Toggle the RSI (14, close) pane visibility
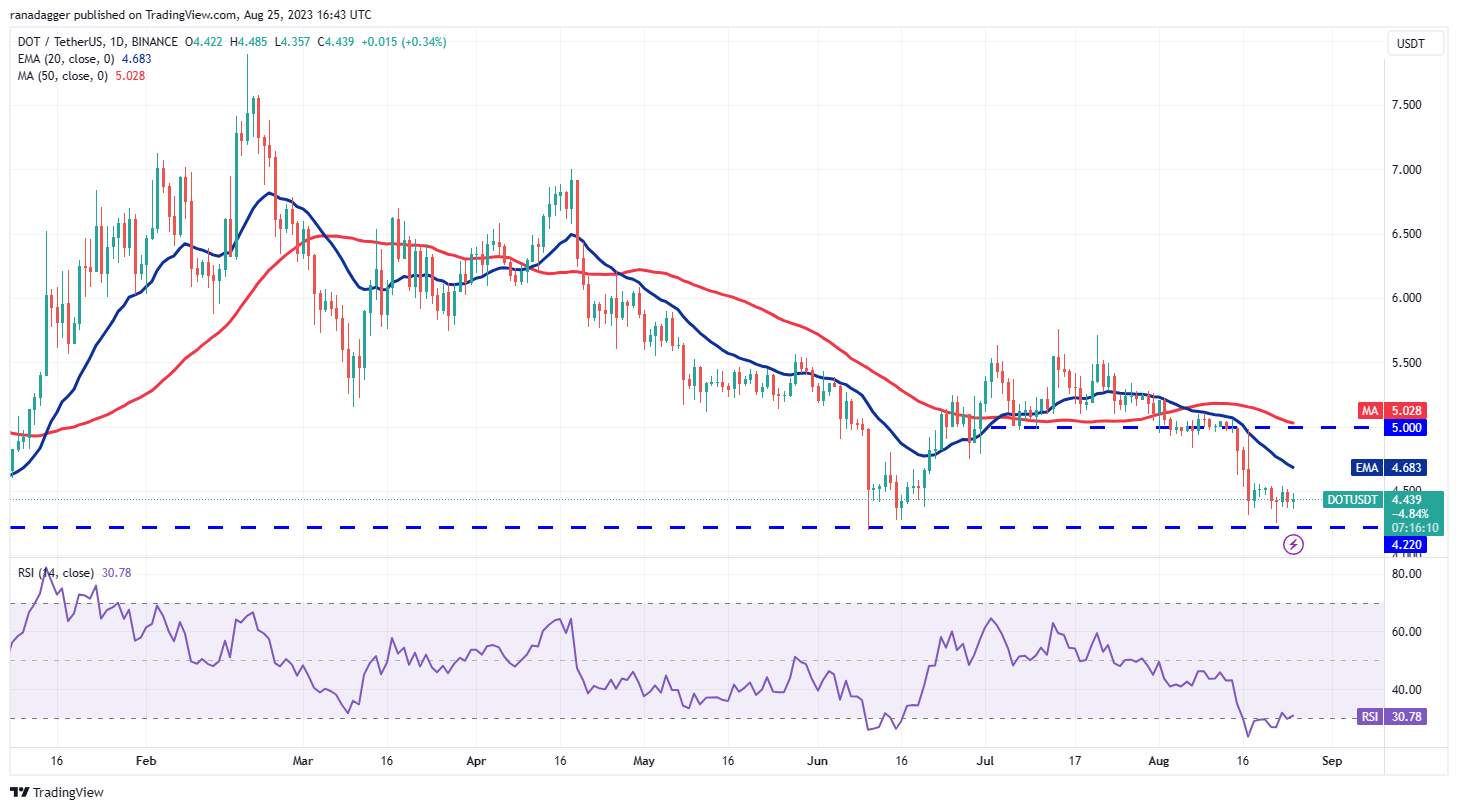The height and width of the screenshot is (810, 1458). click(55, 571)
